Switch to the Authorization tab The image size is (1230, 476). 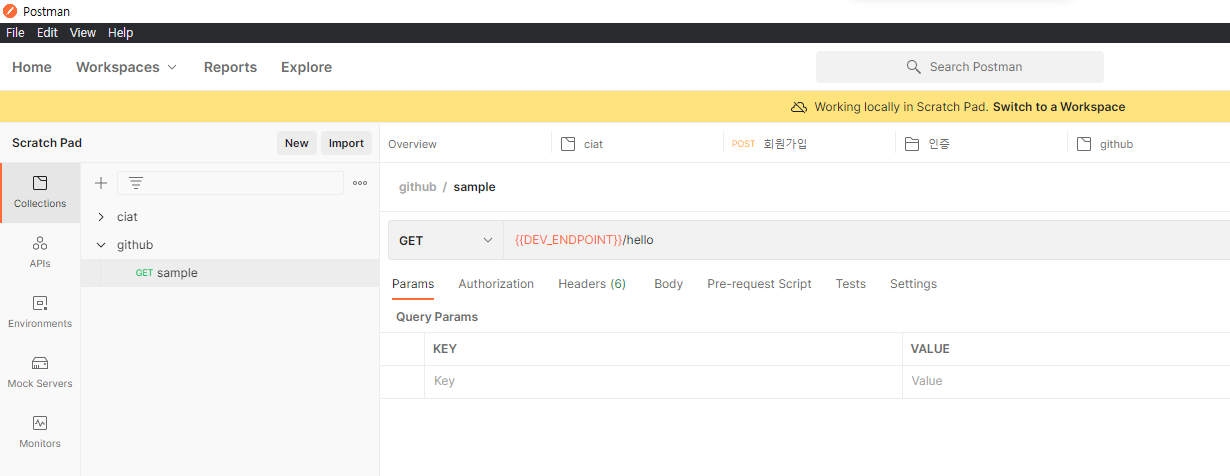point(496,284)
